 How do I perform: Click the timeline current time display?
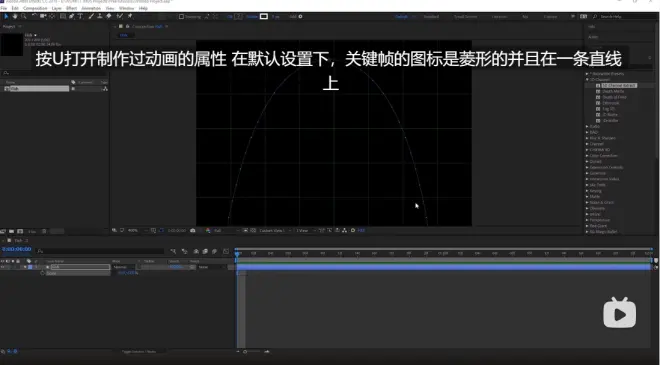[x=16, y=249]
